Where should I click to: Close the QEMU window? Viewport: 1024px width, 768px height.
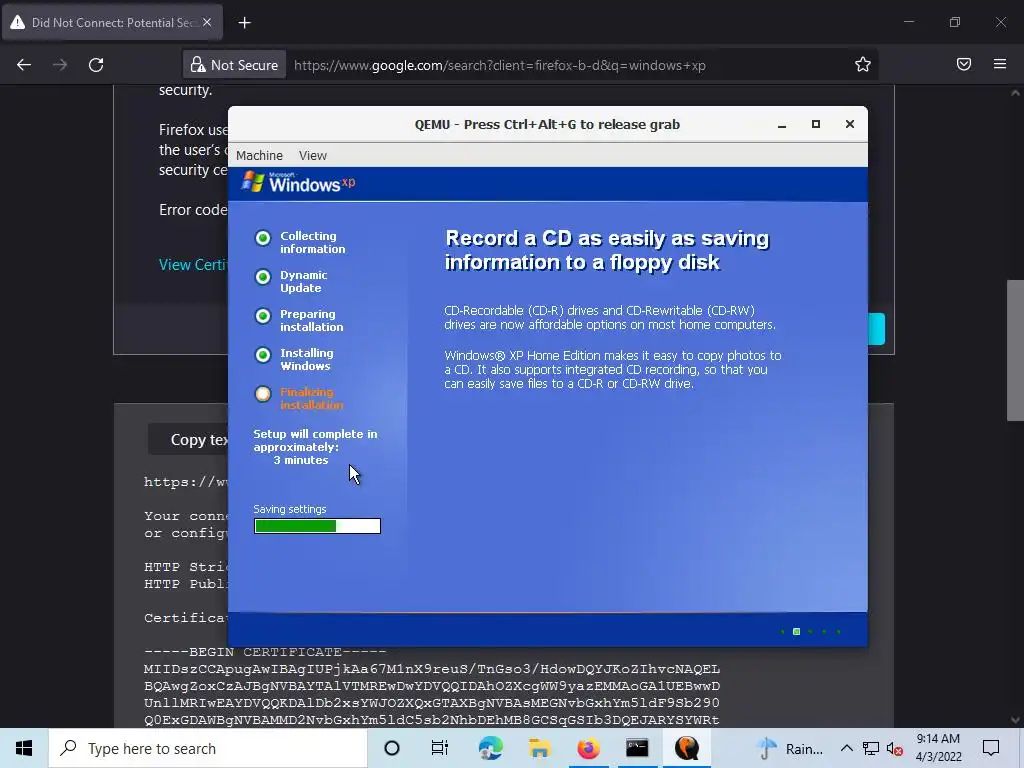[850, 124]
